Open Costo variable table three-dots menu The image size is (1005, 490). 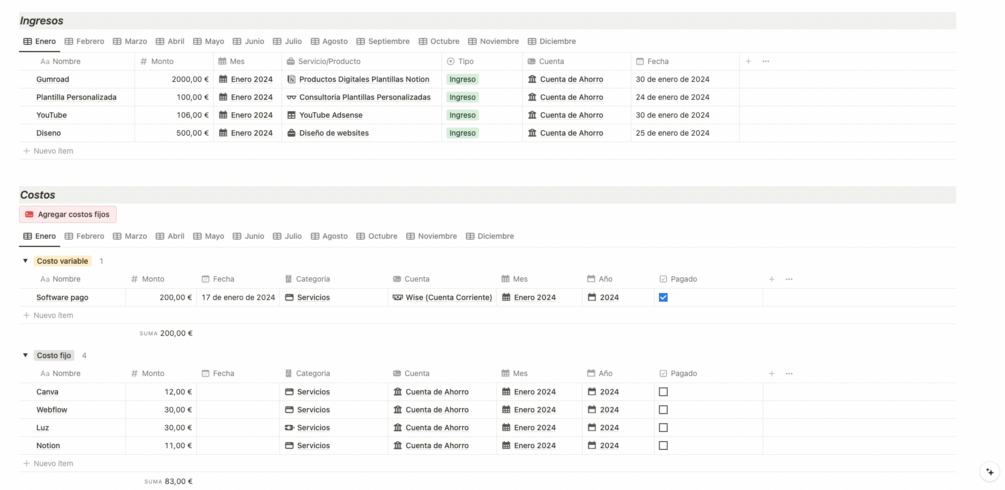point(789,279)
